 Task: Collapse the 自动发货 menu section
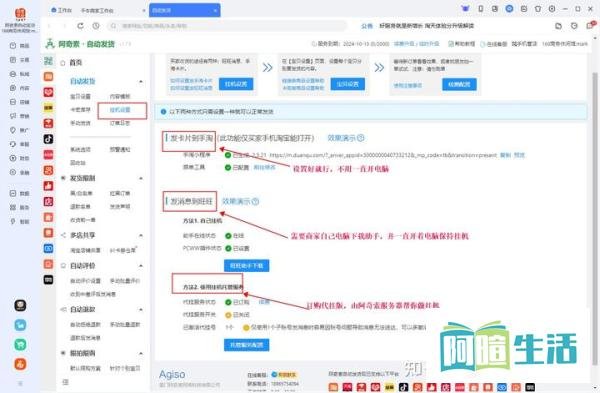(x=141, y=82)
